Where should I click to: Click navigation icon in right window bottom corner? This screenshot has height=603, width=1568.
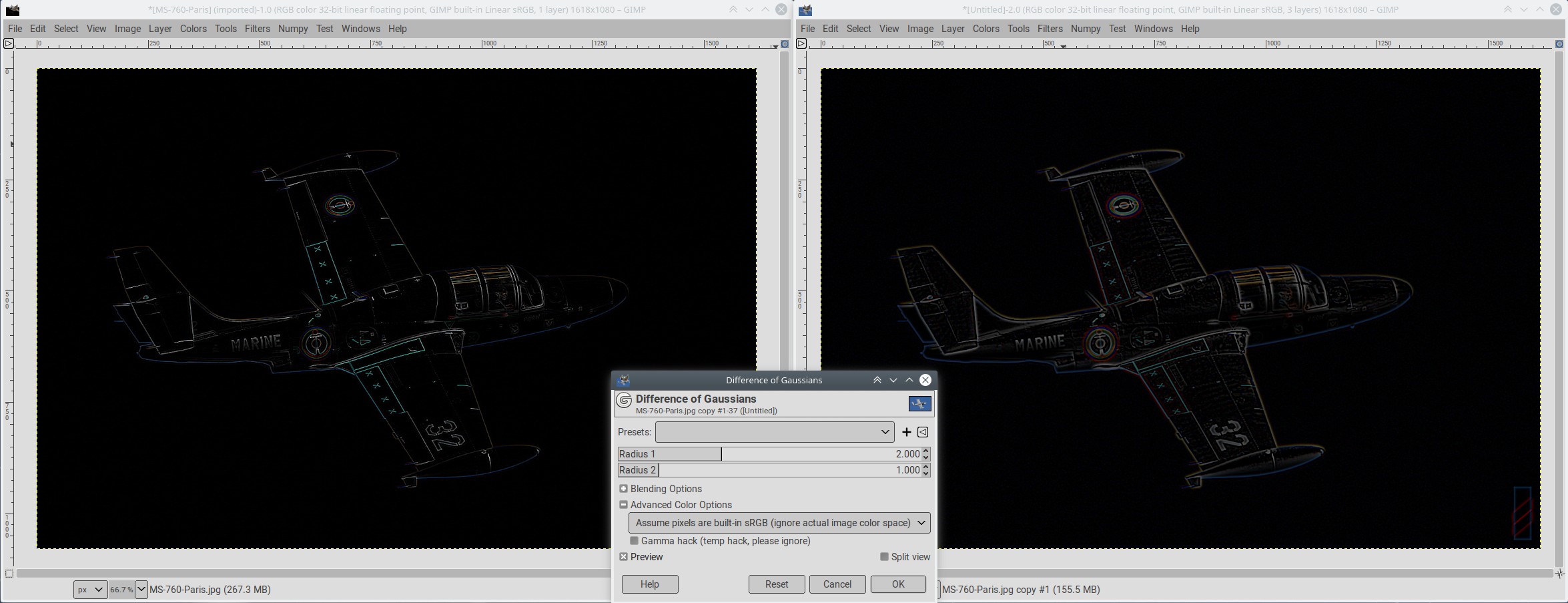(1559, 574)
